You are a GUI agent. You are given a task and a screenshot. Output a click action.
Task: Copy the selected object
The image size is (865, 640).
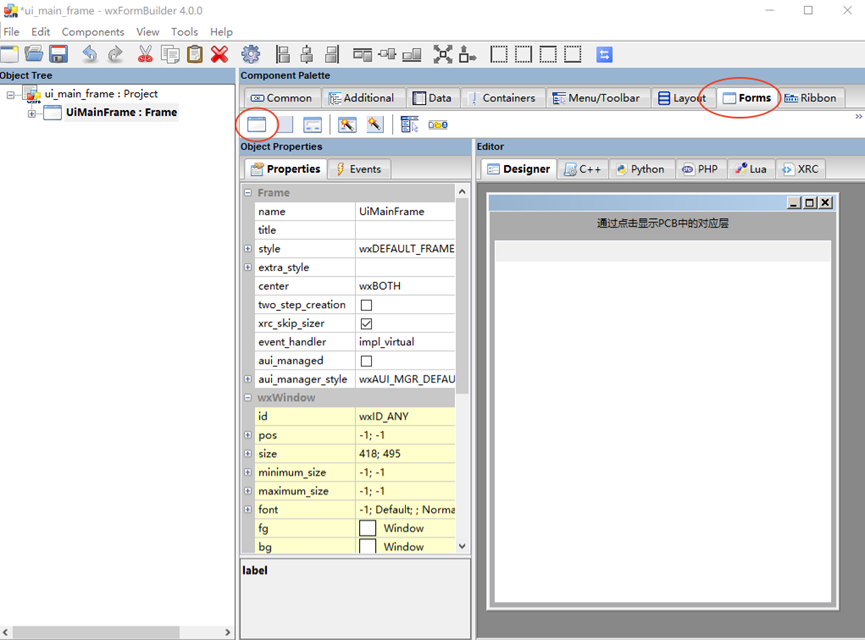tap(170, 54)
